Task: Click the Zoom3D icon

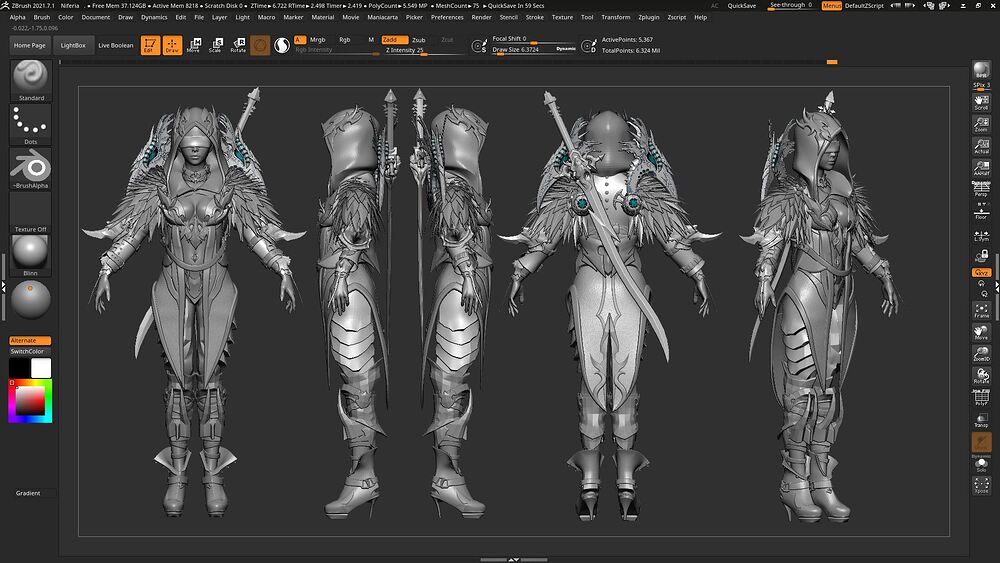Action: click(x=982, y=354)
